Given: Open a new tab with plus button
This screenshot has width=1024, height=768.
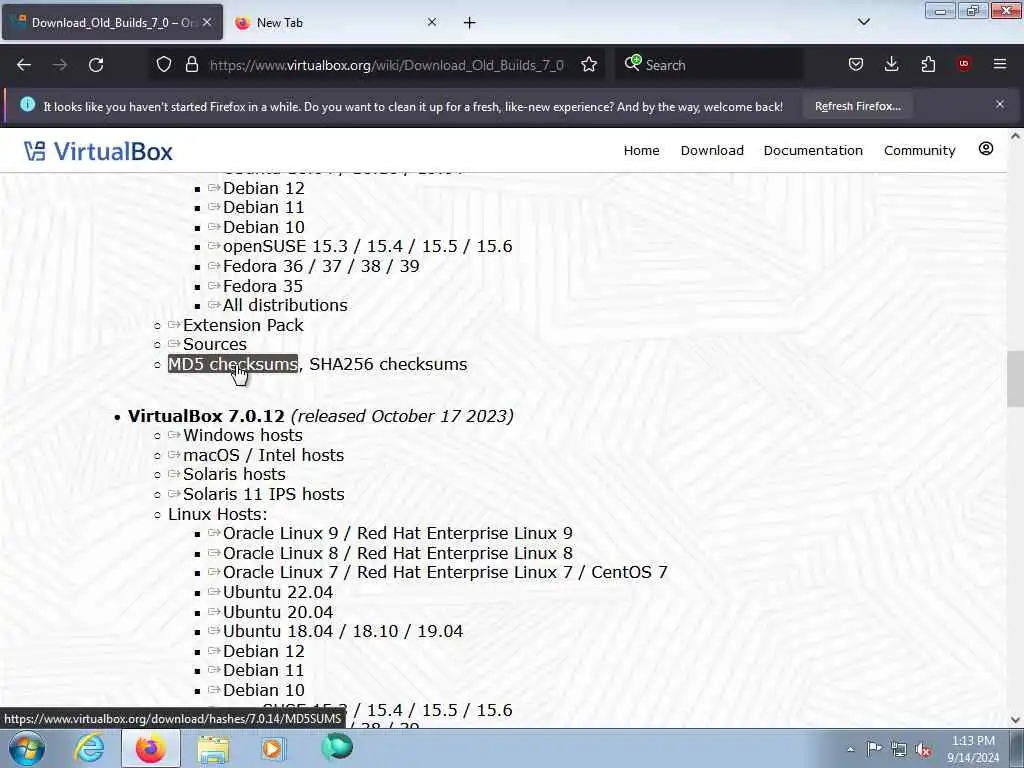Looking at the screenshot, I should point(470,23).
